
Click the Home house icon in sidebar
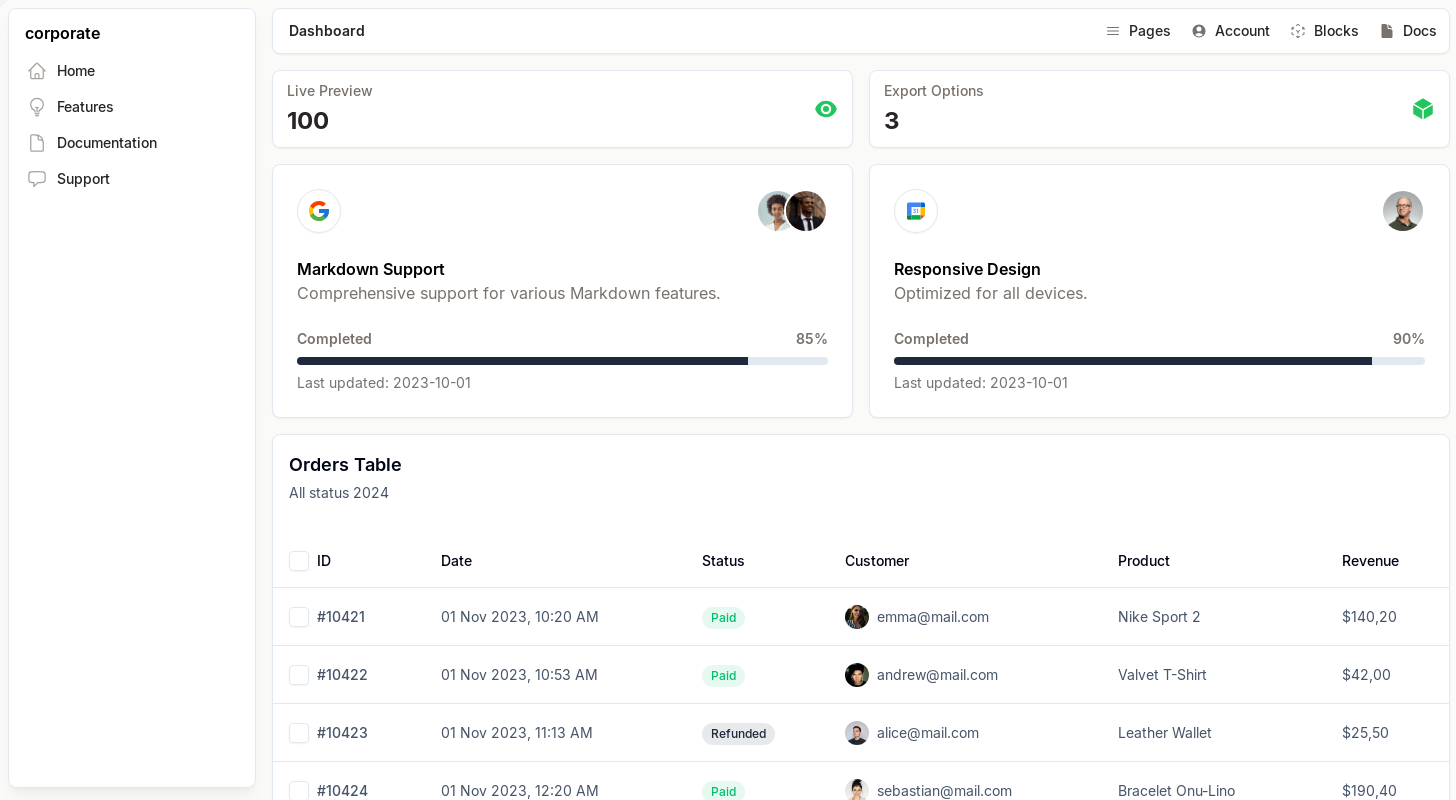point(37,71)
